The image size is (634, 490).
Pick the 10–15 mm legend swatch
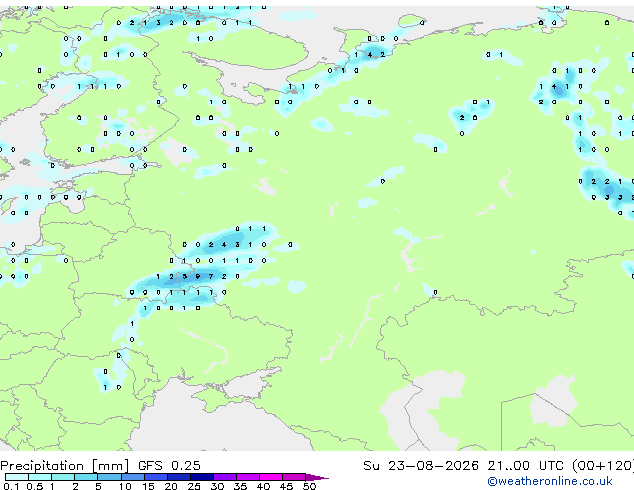(133, 477)
